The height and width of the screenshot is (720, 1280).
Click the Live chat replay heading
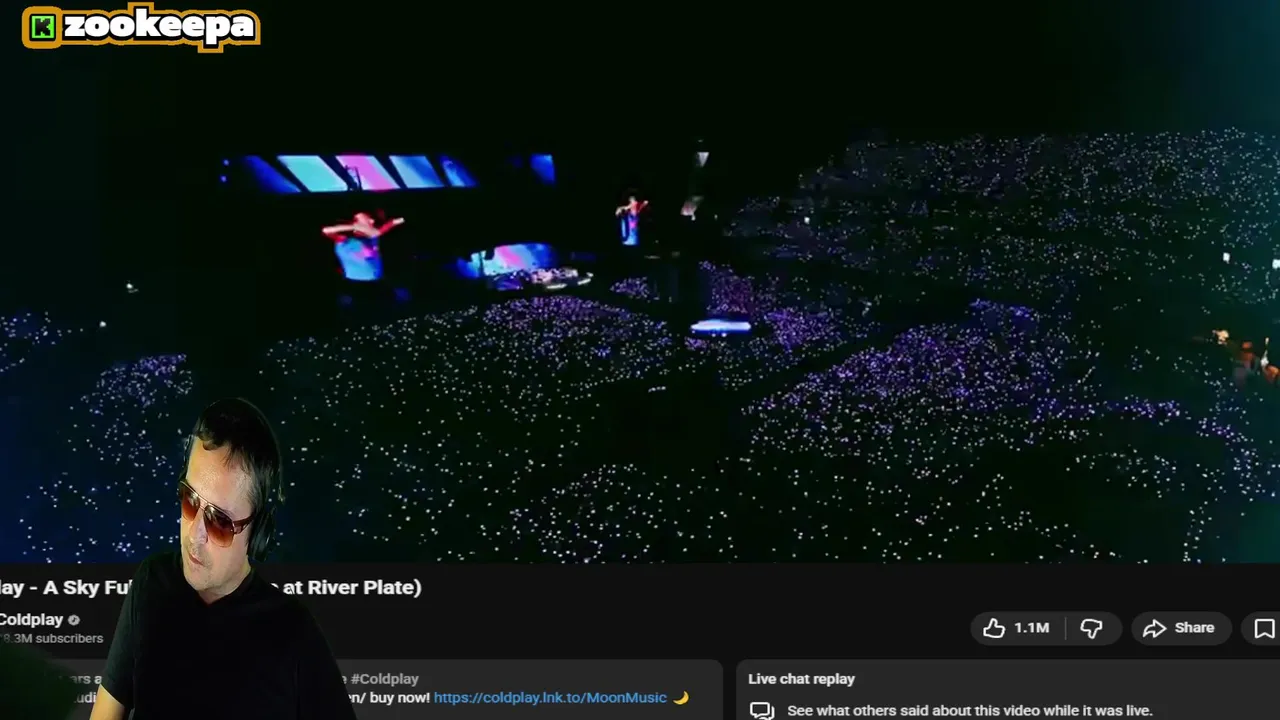801,679
